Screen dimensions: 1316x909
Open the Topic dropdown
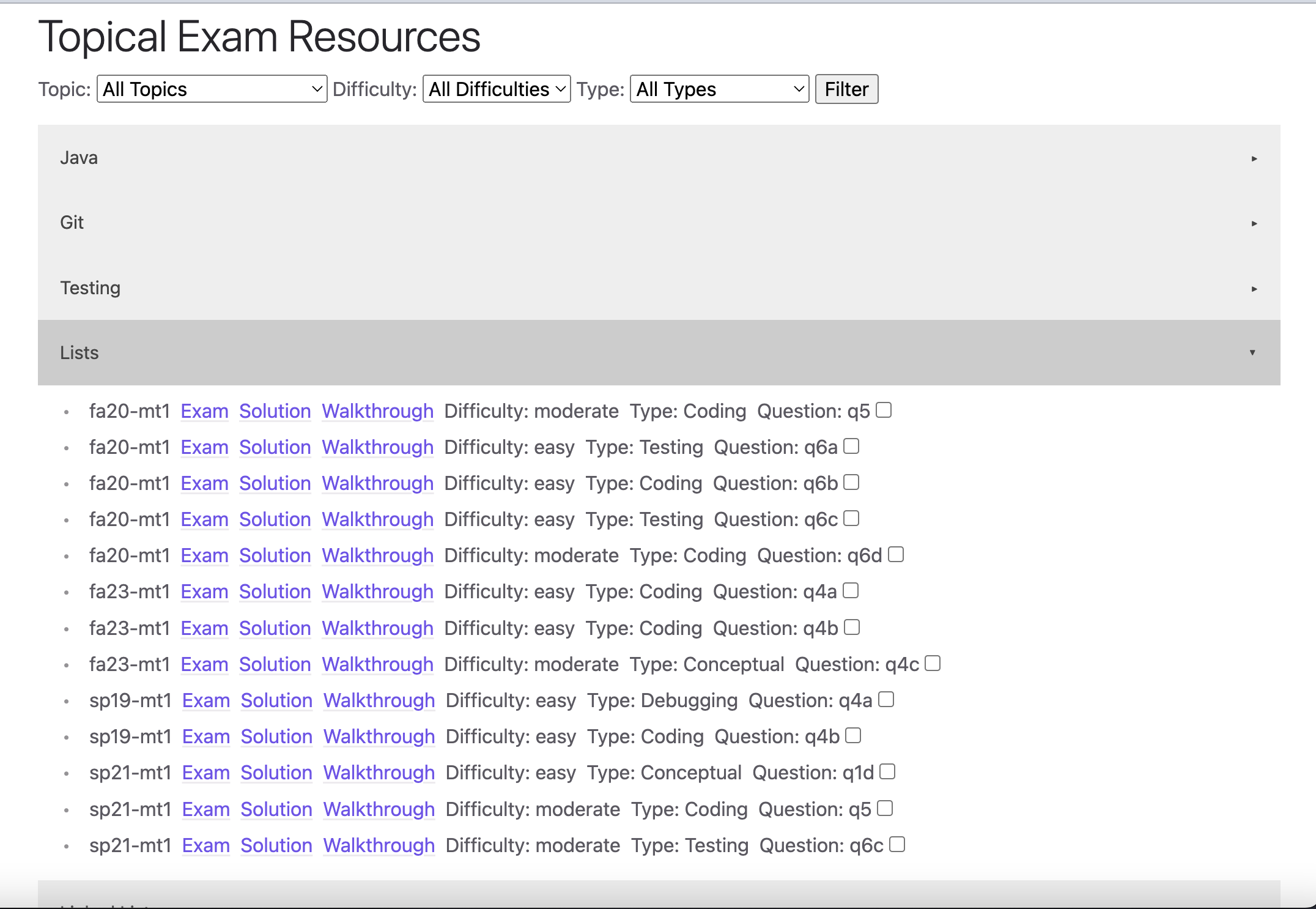click(211, 89)
